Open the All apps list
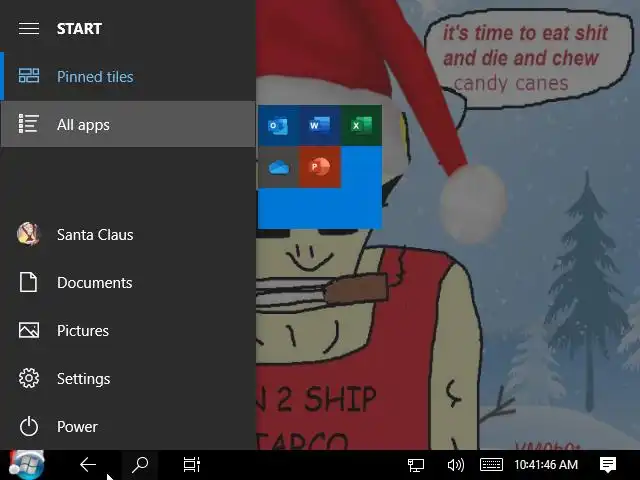This screenshot has height=480, width=640. click(128, 124)
